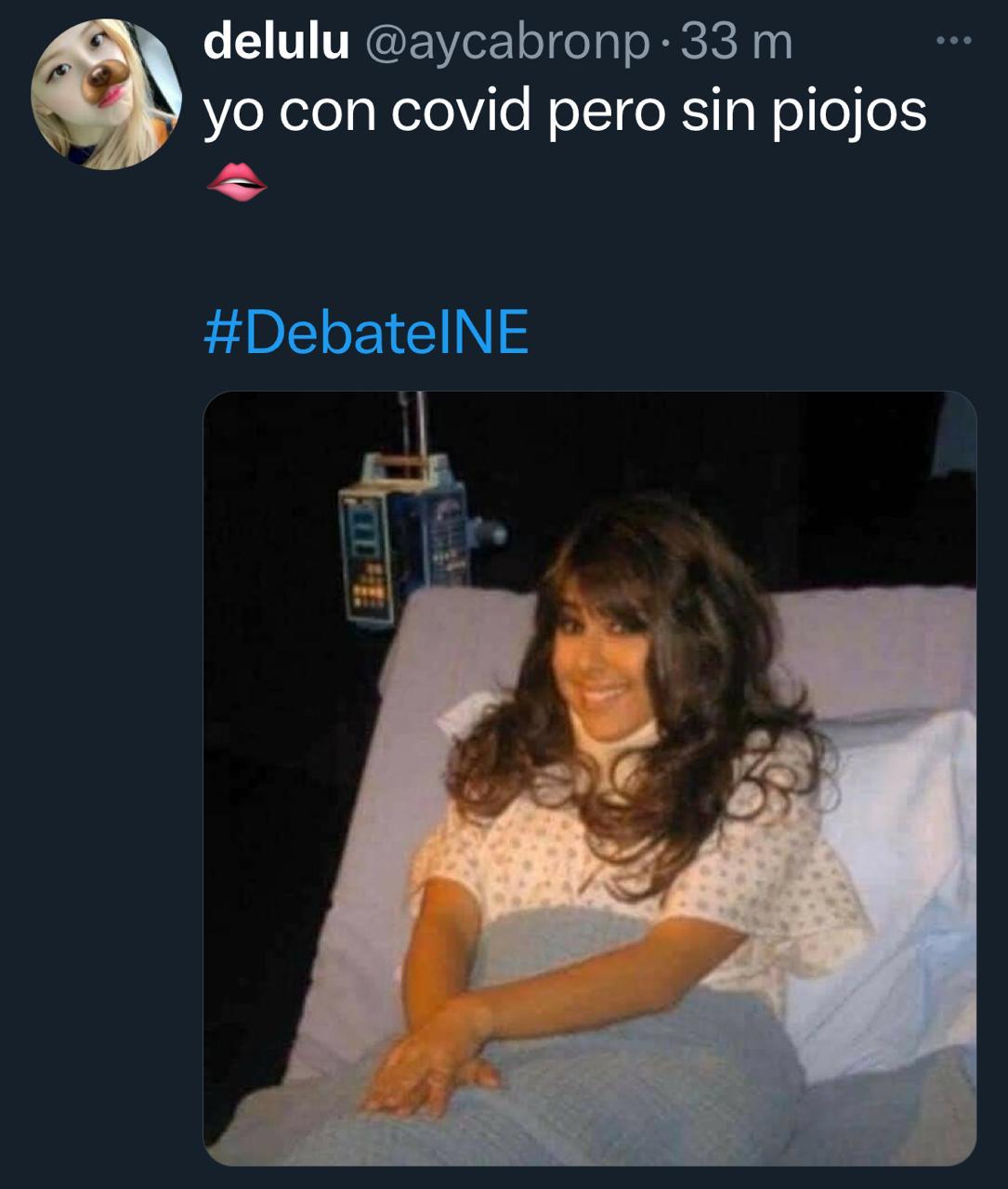This screenshot has width=1008, height=1189.
Task: Open the #DebateINE hashtag
Action: (366, 333)
